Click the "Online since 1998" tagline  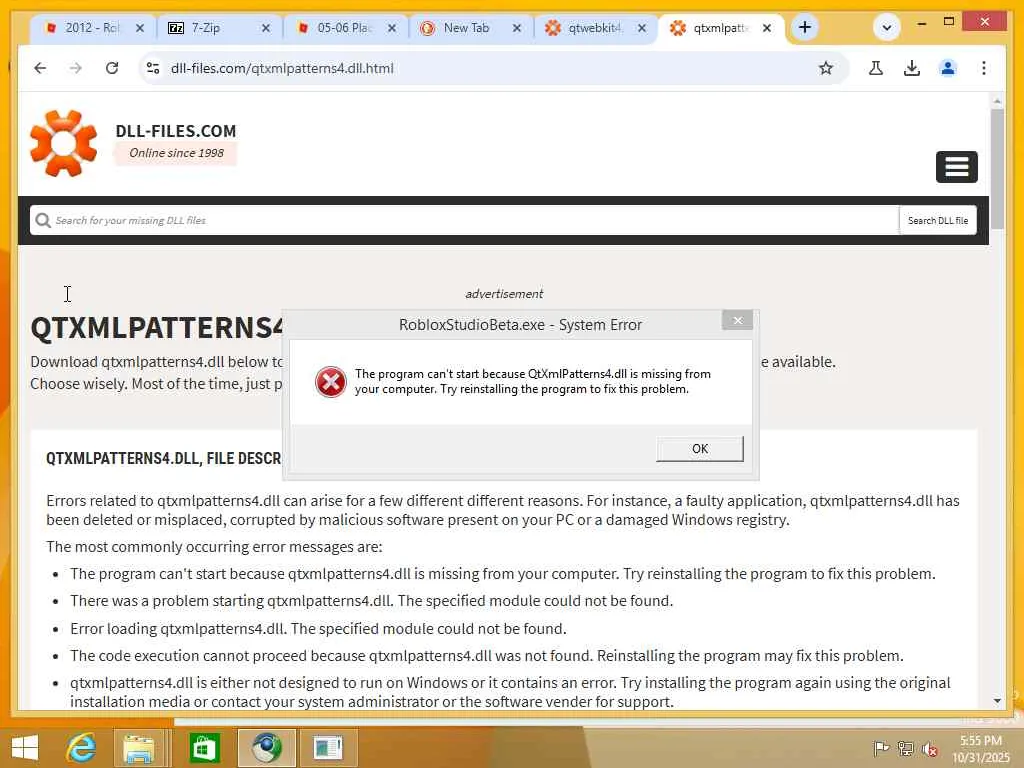pyautogui.click(x=176, y=153)
